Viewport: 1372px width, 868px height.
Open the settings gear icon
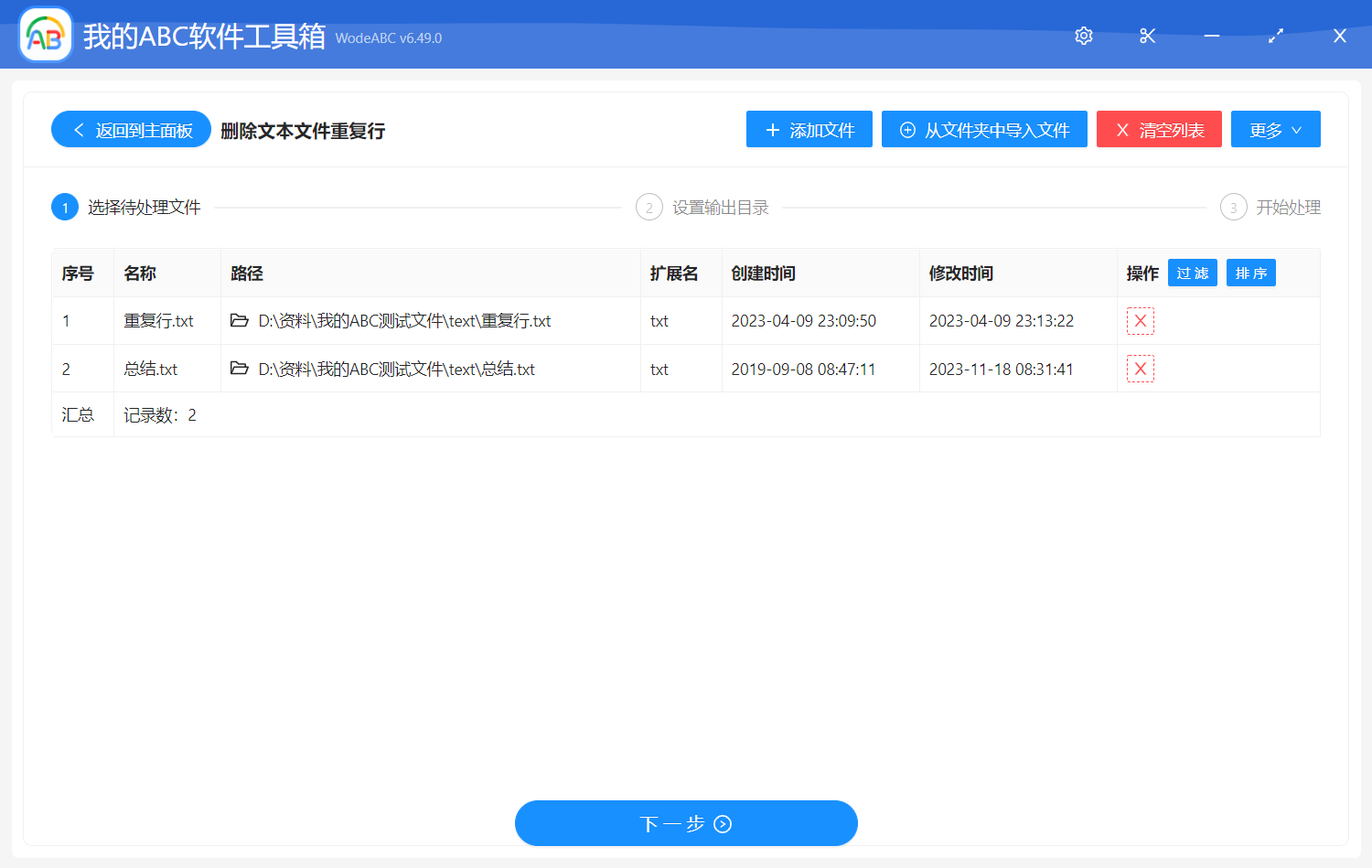[x=1083, y=36]
